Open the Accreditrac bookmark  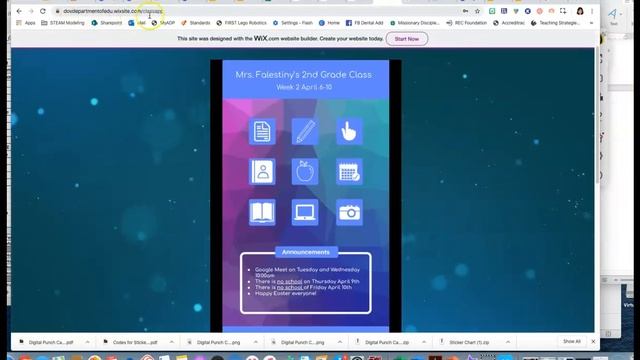509,23
